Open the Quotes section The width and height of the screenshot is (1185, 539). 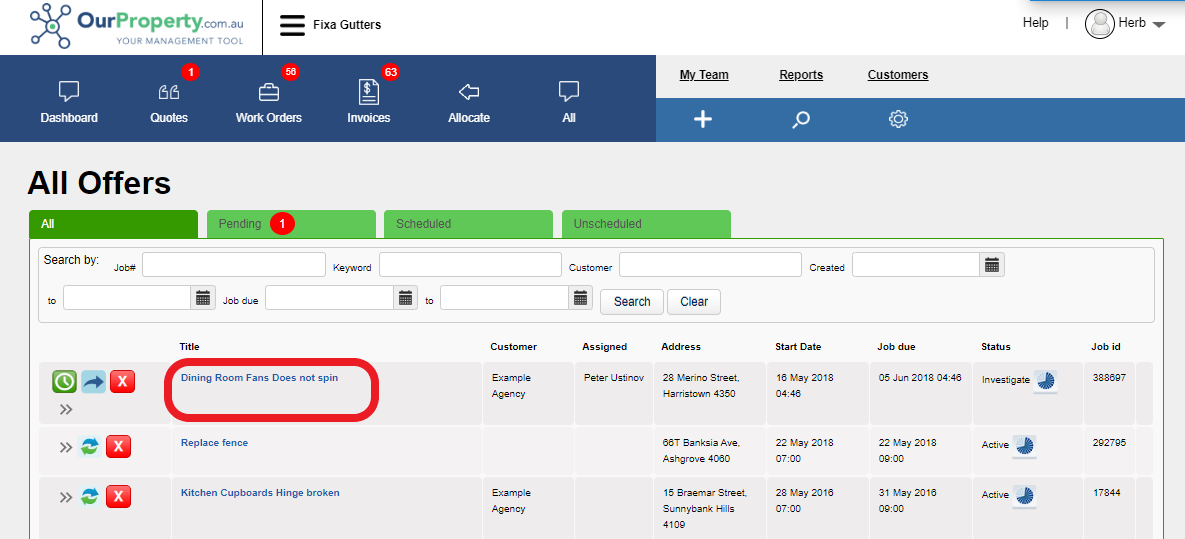click(169, 103)
